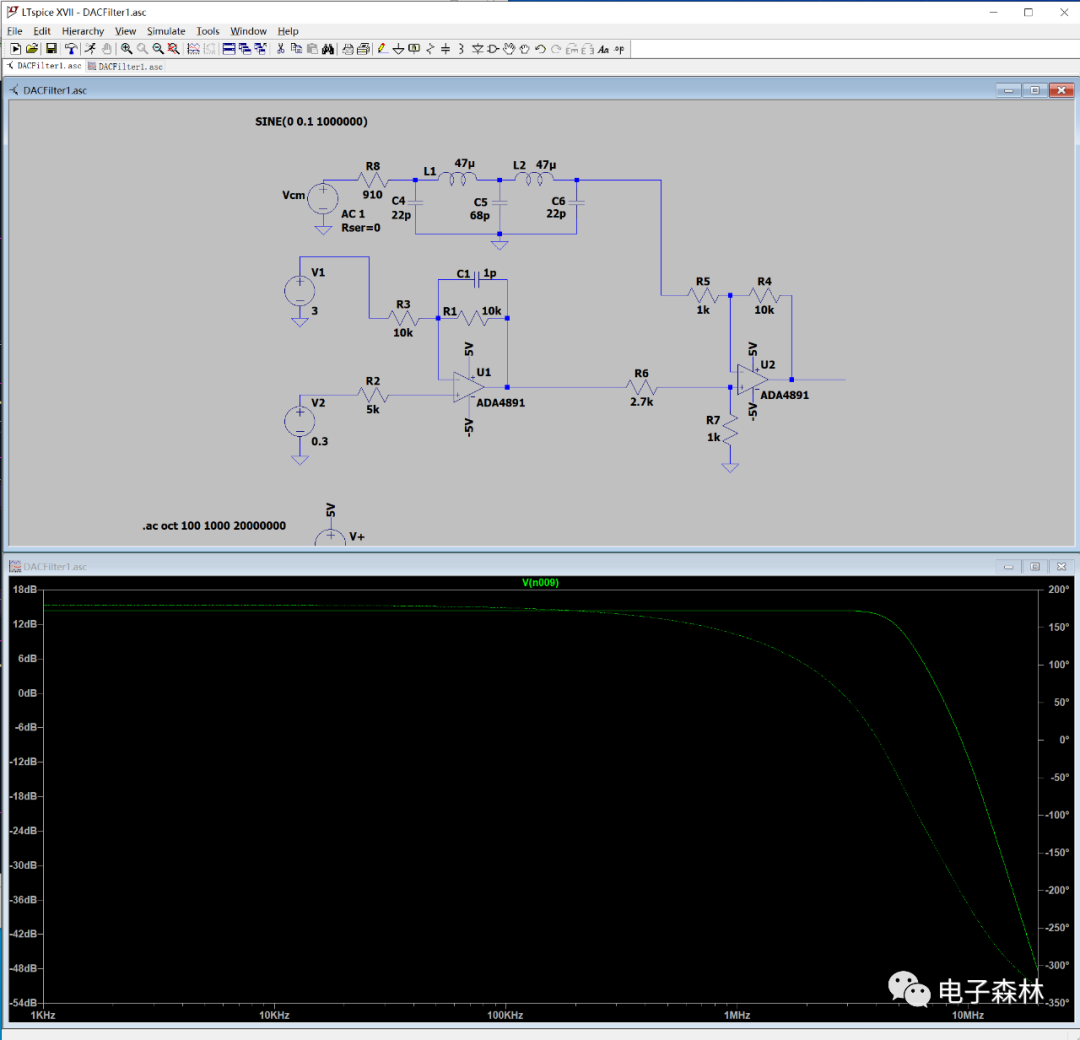Open the Hierarchy menu

(82, 31)
